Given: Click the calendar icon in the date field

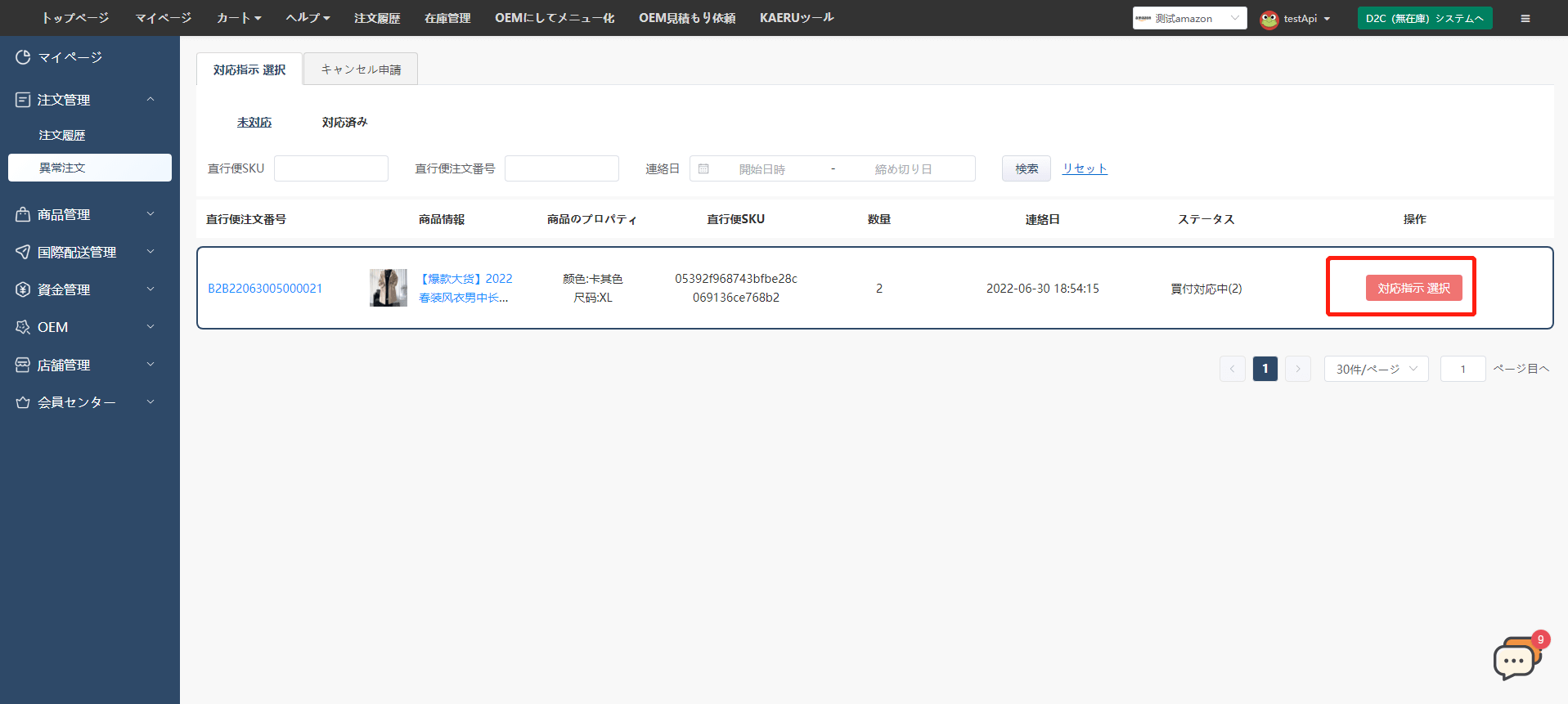Looking at the screenshot, I should (x=703, y=168).
